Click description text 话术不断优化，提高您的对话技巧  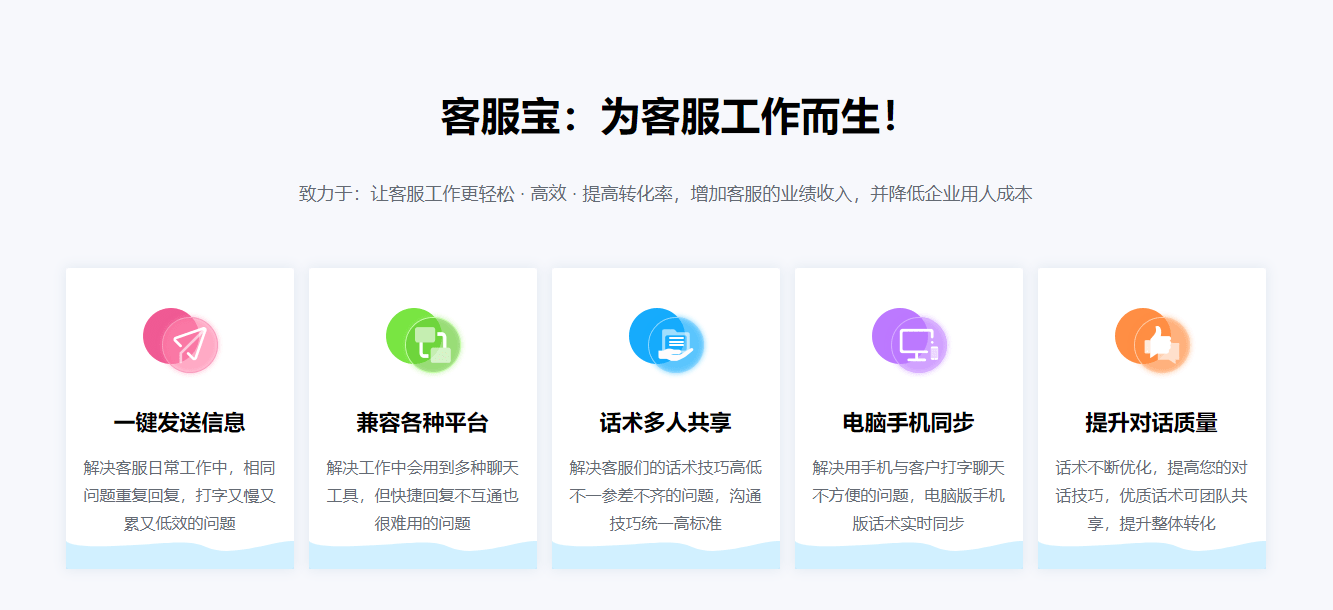tap(1152, 496)
